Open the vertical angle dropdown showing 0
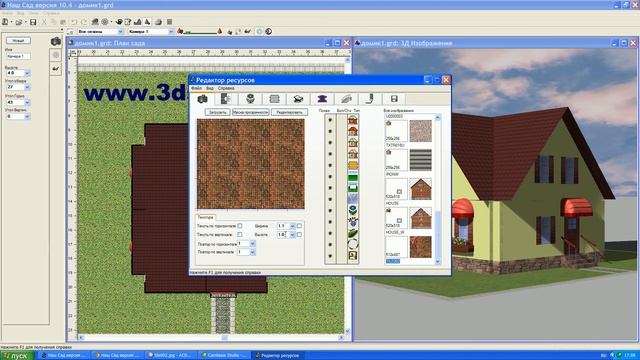Viewport: 640px width, 360px height. click(x=27, y=116)
